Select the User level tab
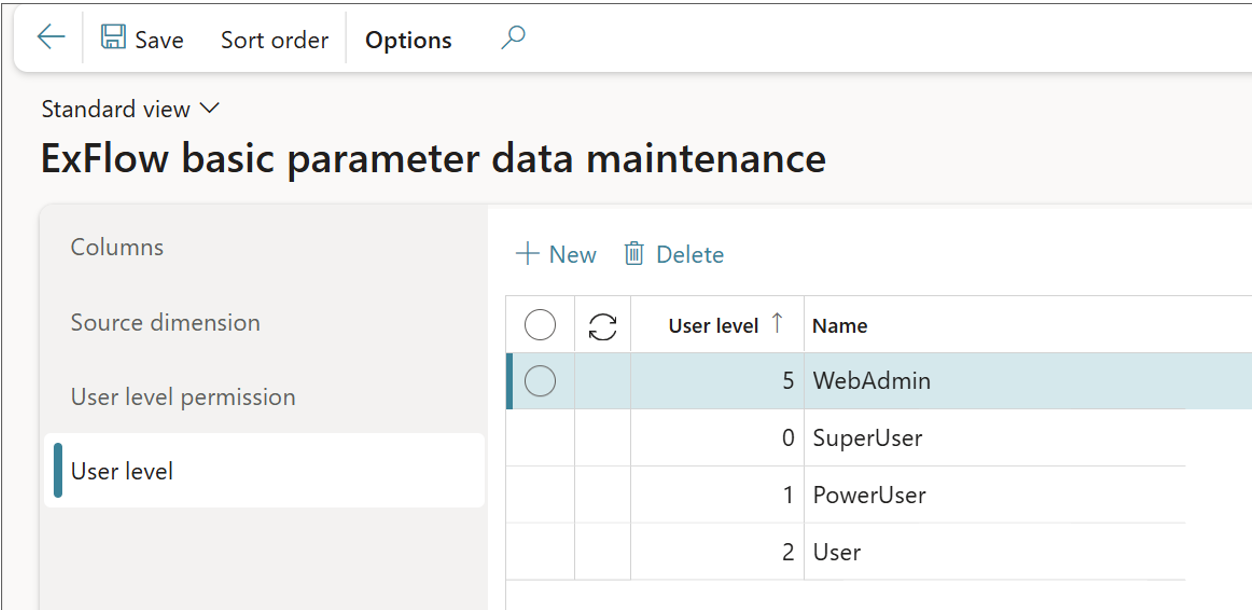Screen dimensions: 1252x610 (x=264, y=471)
